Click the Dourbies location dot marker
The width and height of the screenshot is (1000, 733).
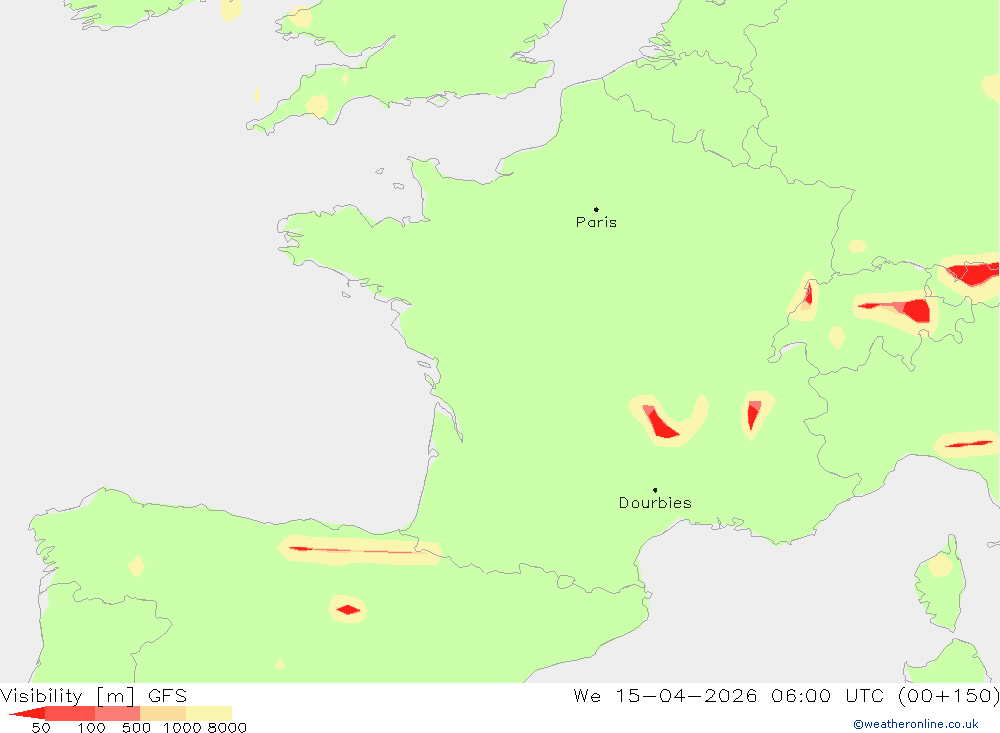pyautogui.click(x=655, y=490)
